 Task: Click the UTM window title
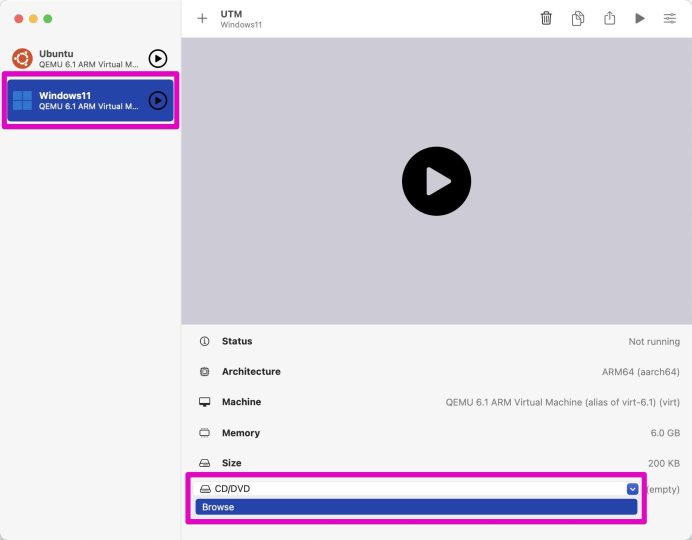[x=231, y=14]
